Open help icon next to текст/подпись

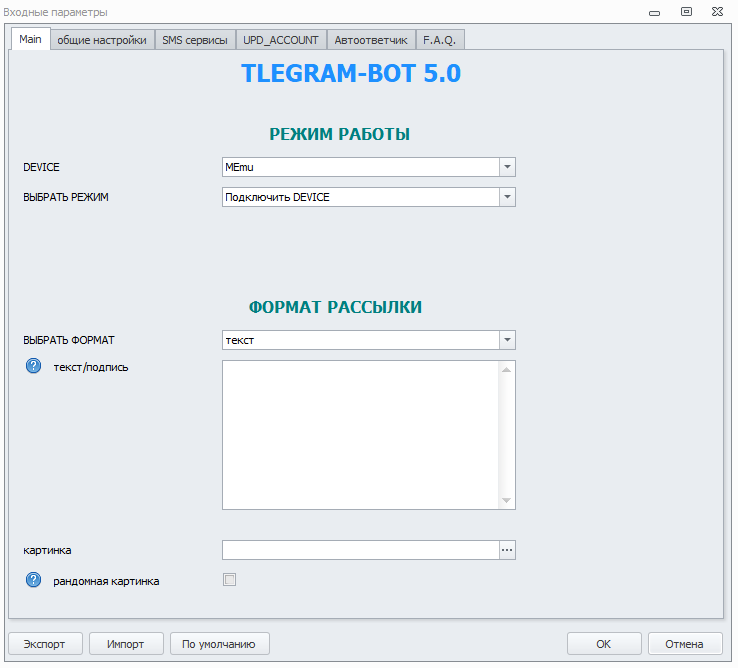[x=33, y=366]
